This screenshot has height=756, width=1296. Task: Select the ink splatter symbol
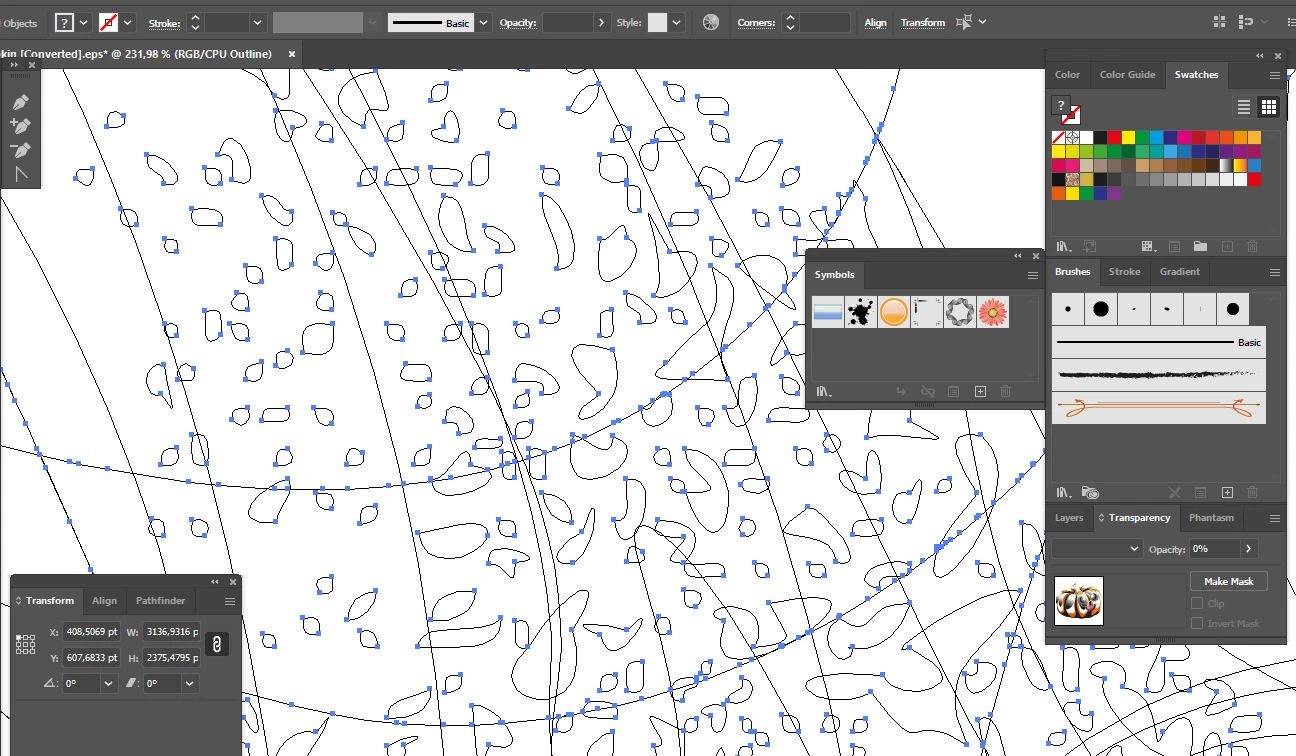coord(861,312)
